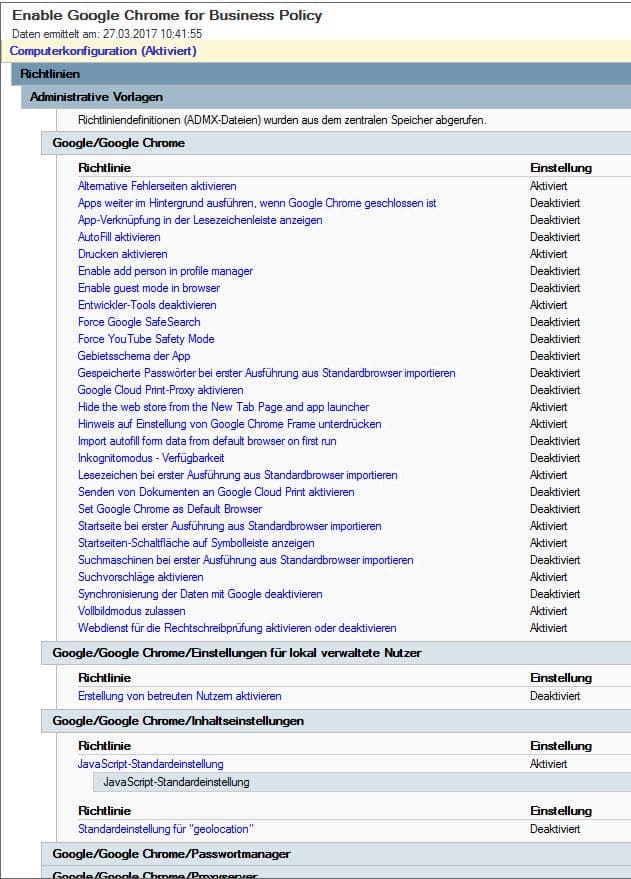The image size is (631, 879).
Task: Click the Drucken aktivieren policy link
Action: pos(123,254)
